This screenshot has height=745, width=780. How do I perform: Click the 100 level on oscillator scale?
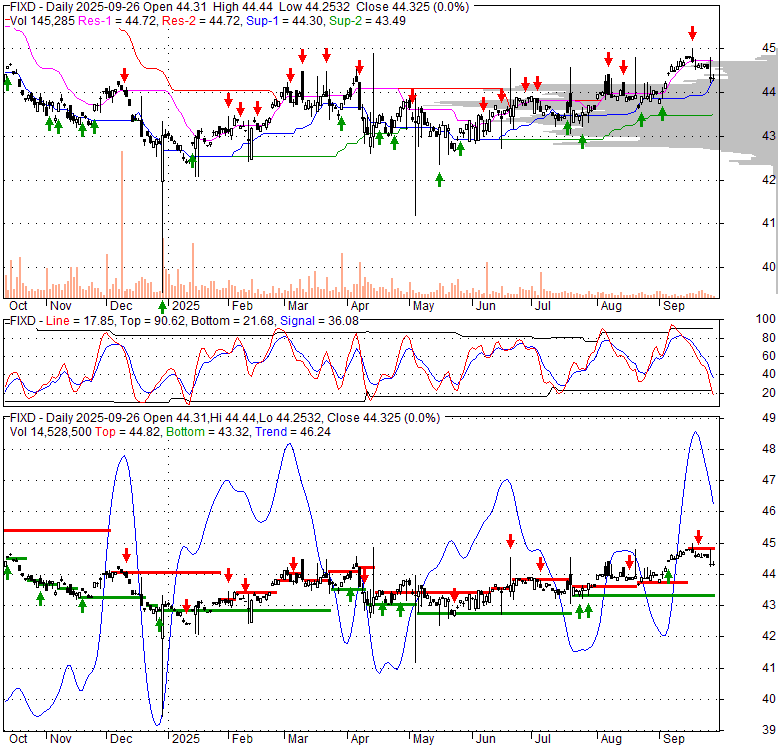pos(766,319)
